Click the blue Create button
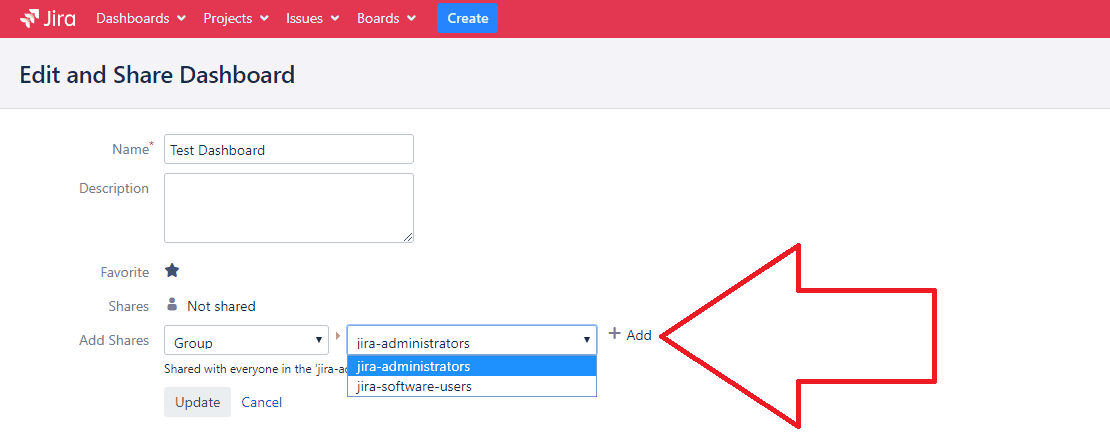Screen dimensions: 1110x438 pyautogui.click(x=467, y=18)
